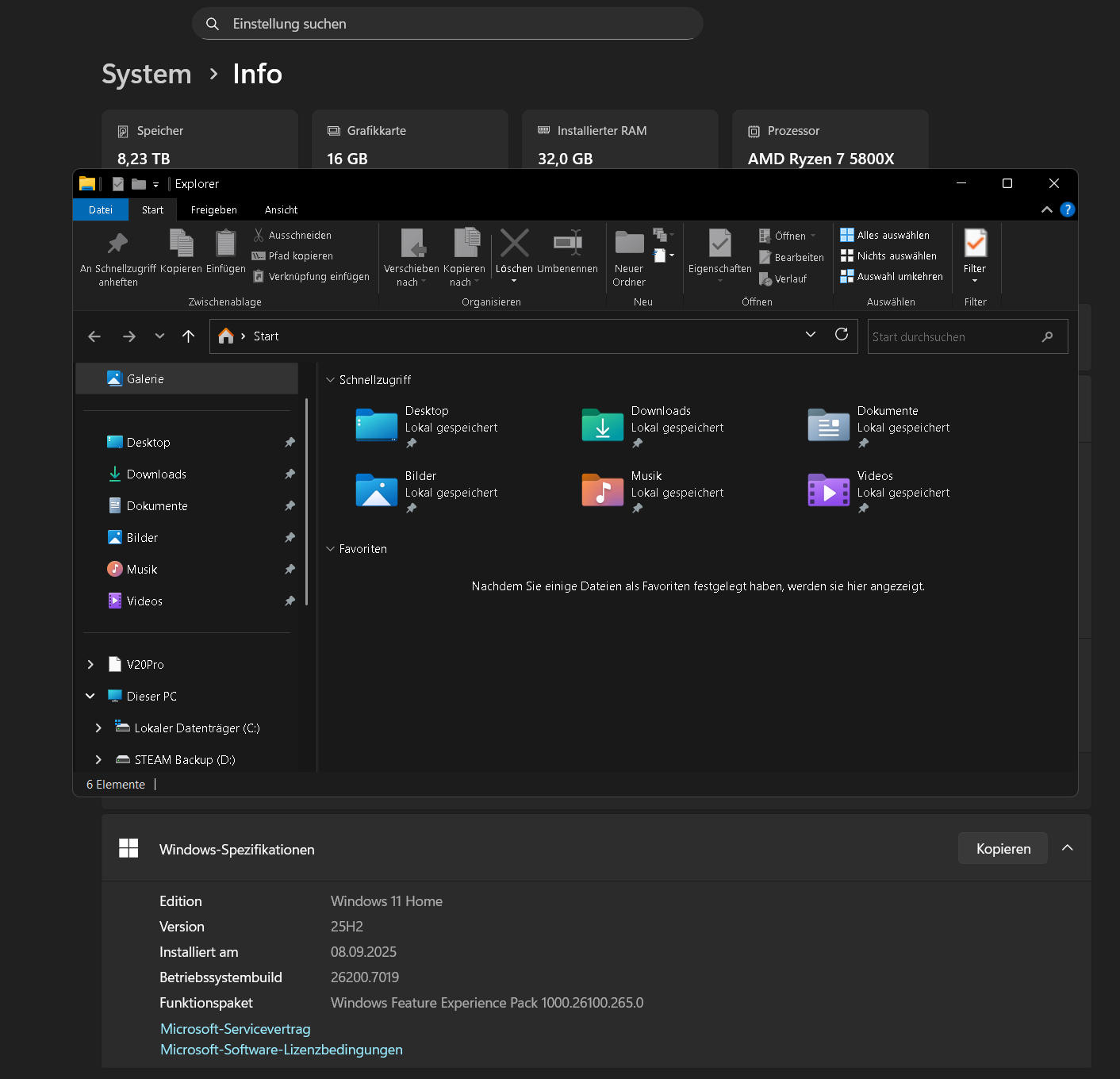Switch to the Start ribbon tab

[x=152, y=209]
